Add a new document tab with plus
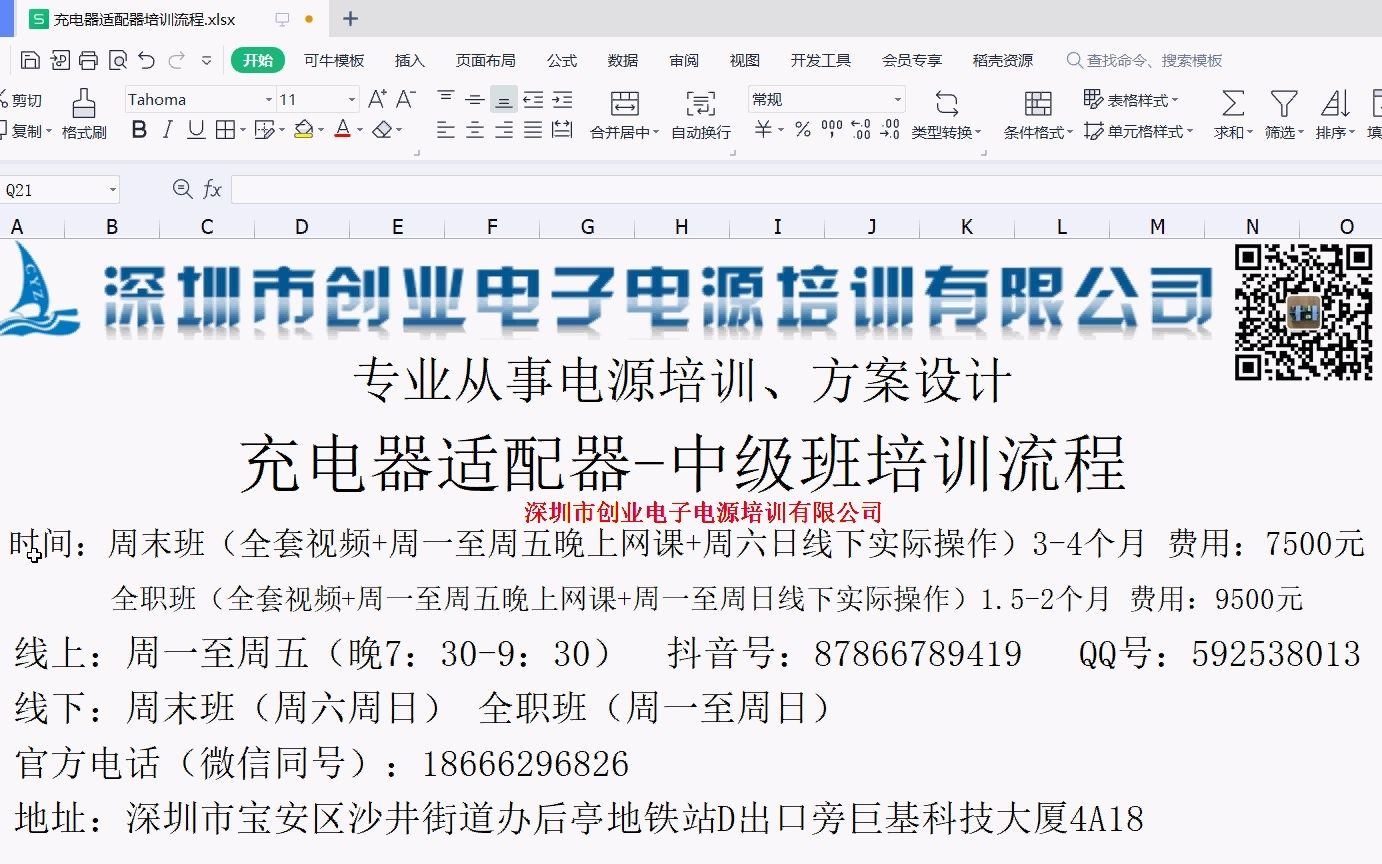1382x864 pixels. click(x=350, y=18)
